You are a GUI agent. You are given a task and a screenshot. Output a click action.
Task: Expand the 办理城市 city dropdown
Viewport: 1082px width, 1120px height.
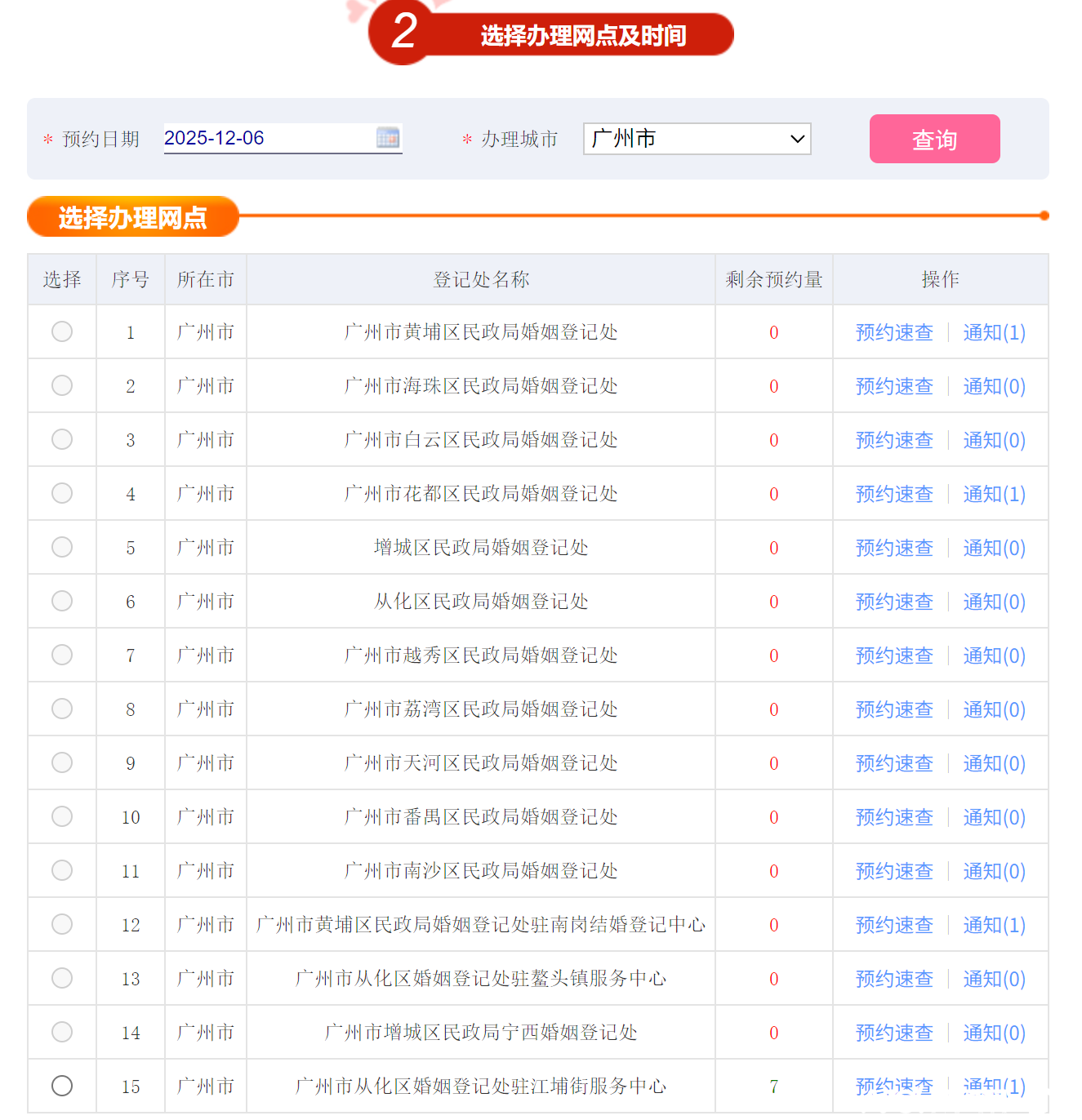click(x=697, y=139)
